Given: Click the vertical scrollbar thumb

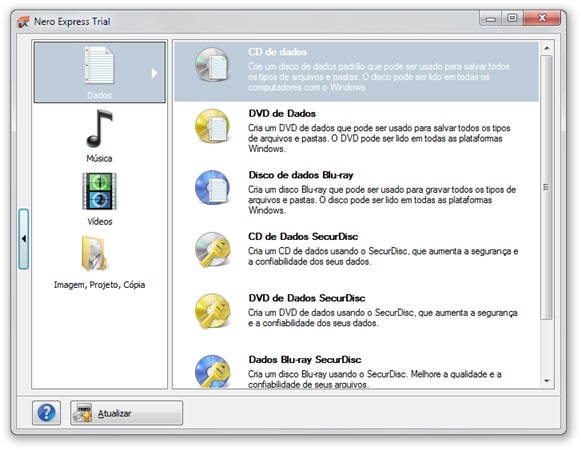Looking at the screenshot, I should pos(546,187).
